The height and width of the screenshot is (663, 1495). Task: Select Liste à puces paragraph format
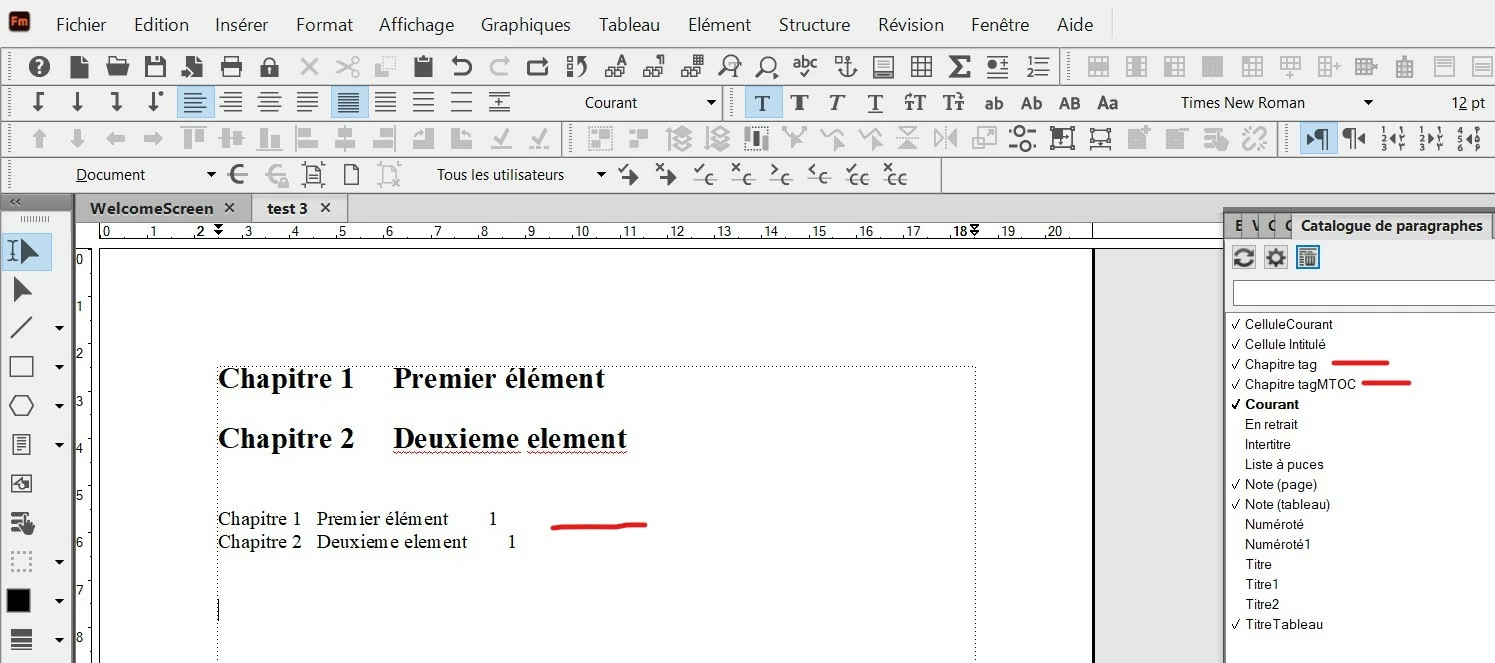[x=1284, y=464]
